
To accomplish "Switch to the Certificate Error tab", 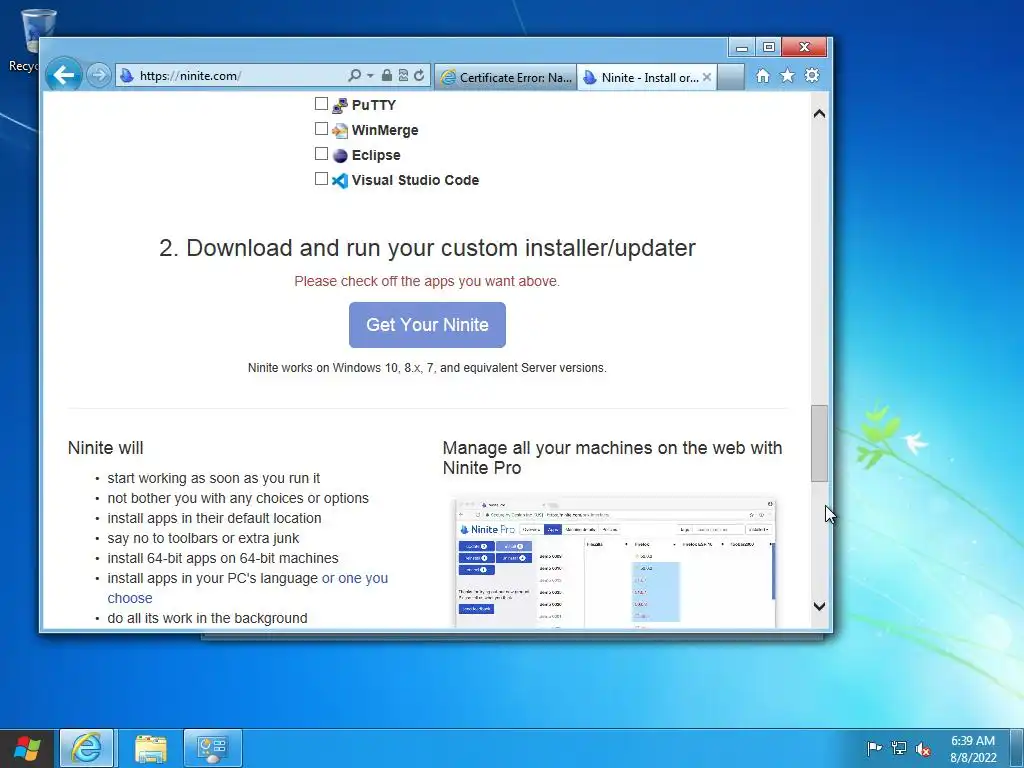I will (506, 77).
